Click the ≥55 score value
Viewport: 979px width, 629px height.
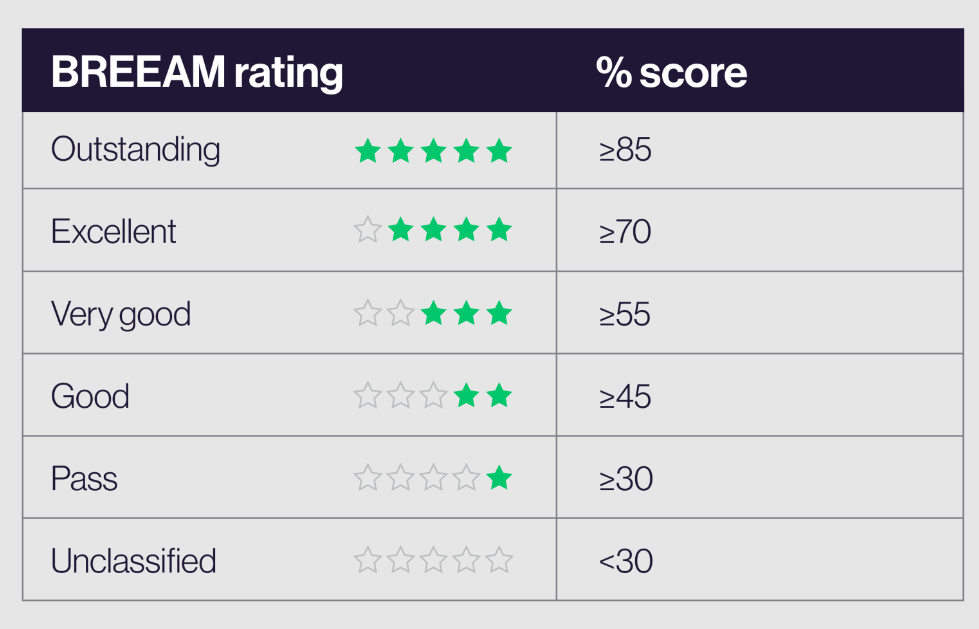pyautogui.click(x=625, y=315)
